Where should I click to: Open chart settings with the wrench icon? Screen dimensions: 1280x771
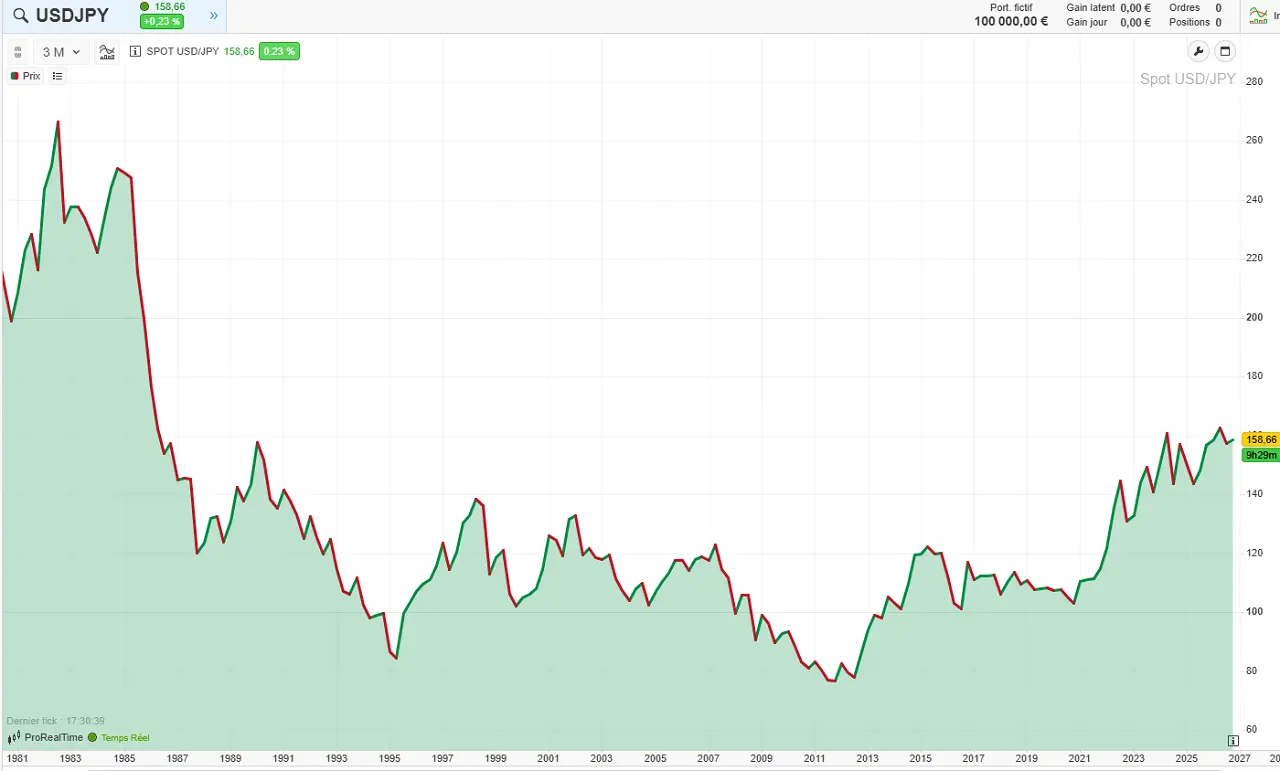click(x=1198, y=52)
